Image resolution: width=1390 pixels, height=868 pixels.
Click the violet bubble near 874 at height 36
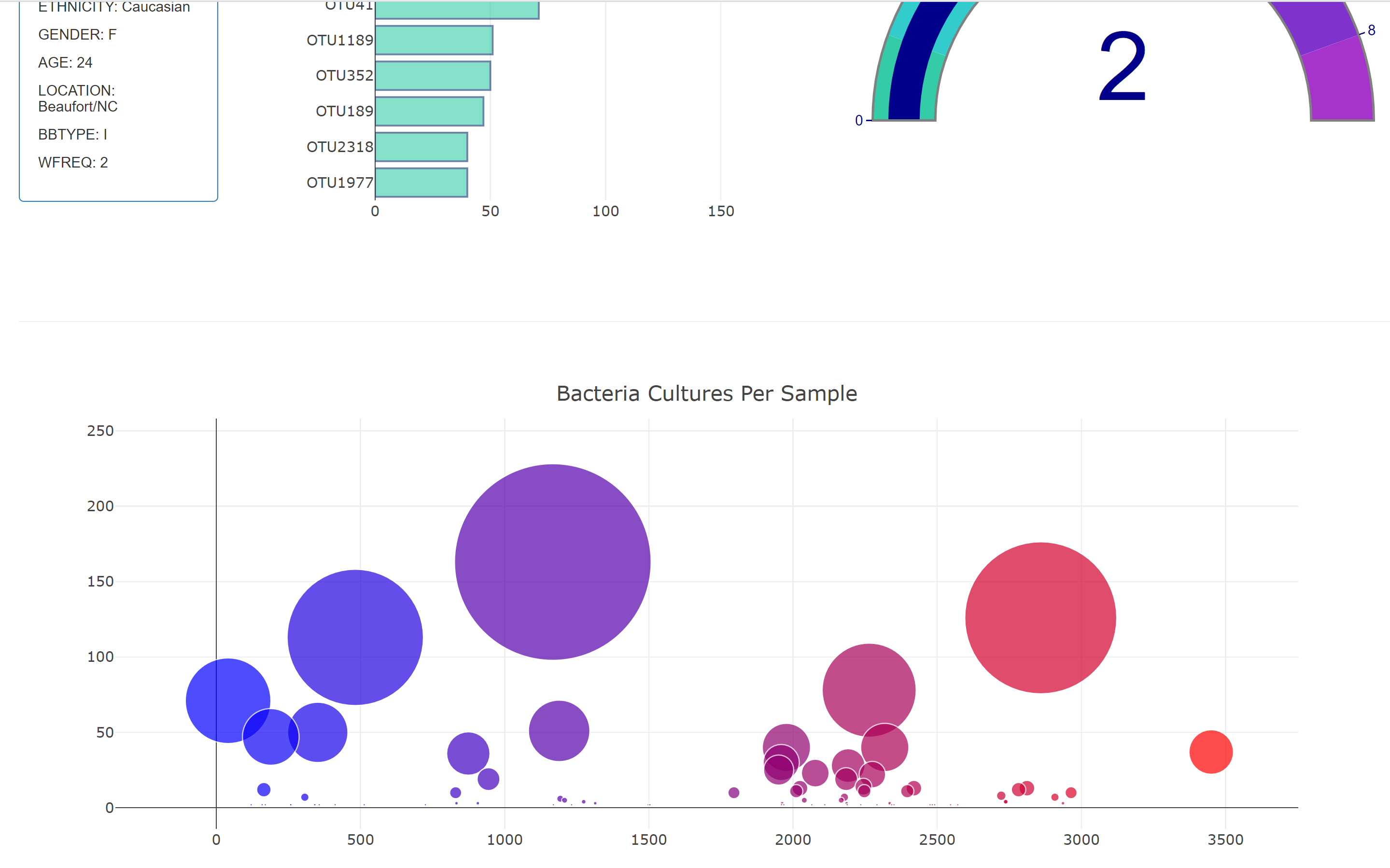[468, 753]
